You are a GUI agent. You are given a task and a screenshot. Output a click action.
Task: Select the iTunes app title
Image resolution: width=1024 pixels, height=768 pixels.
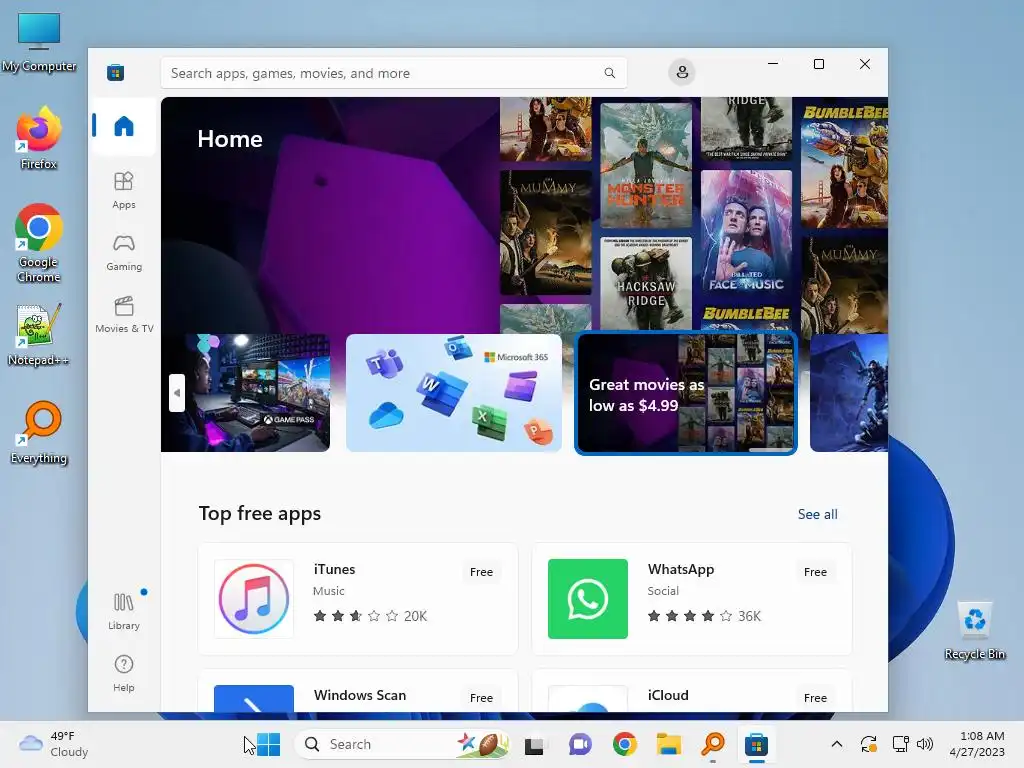click(x=334, y=569)
